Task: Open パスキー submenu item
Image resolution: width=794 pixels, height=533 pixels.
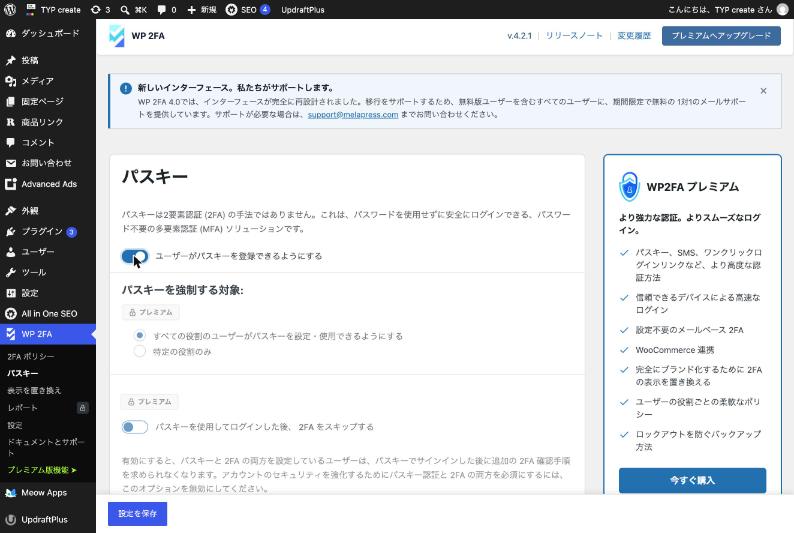Action: click(x=23, y=373)
